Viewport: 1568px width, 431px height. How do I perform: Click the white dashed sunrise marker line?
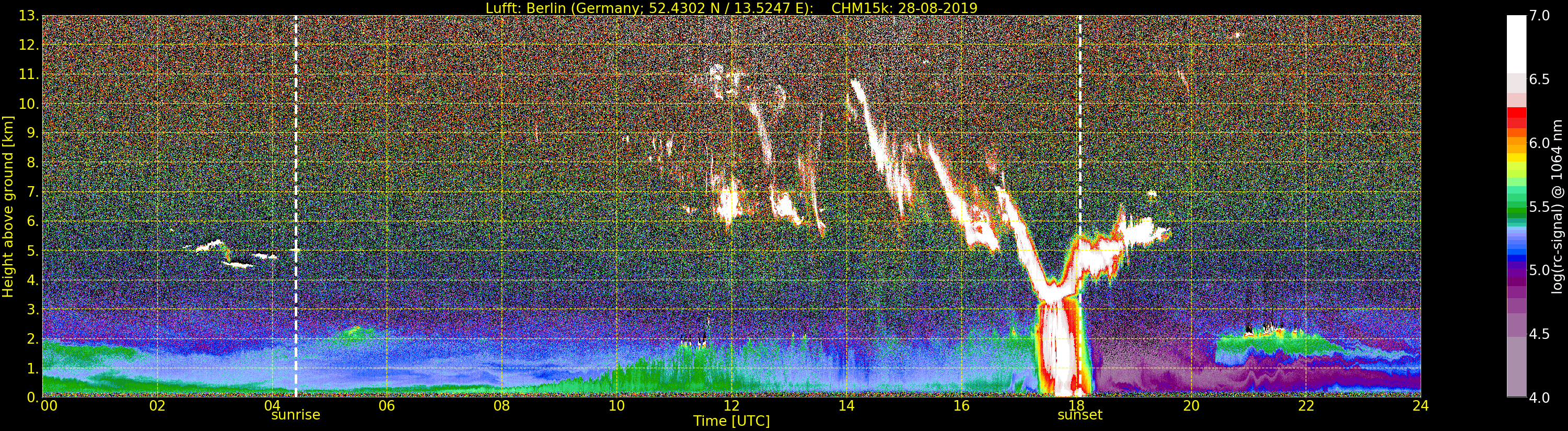click(x=296, y=206)
